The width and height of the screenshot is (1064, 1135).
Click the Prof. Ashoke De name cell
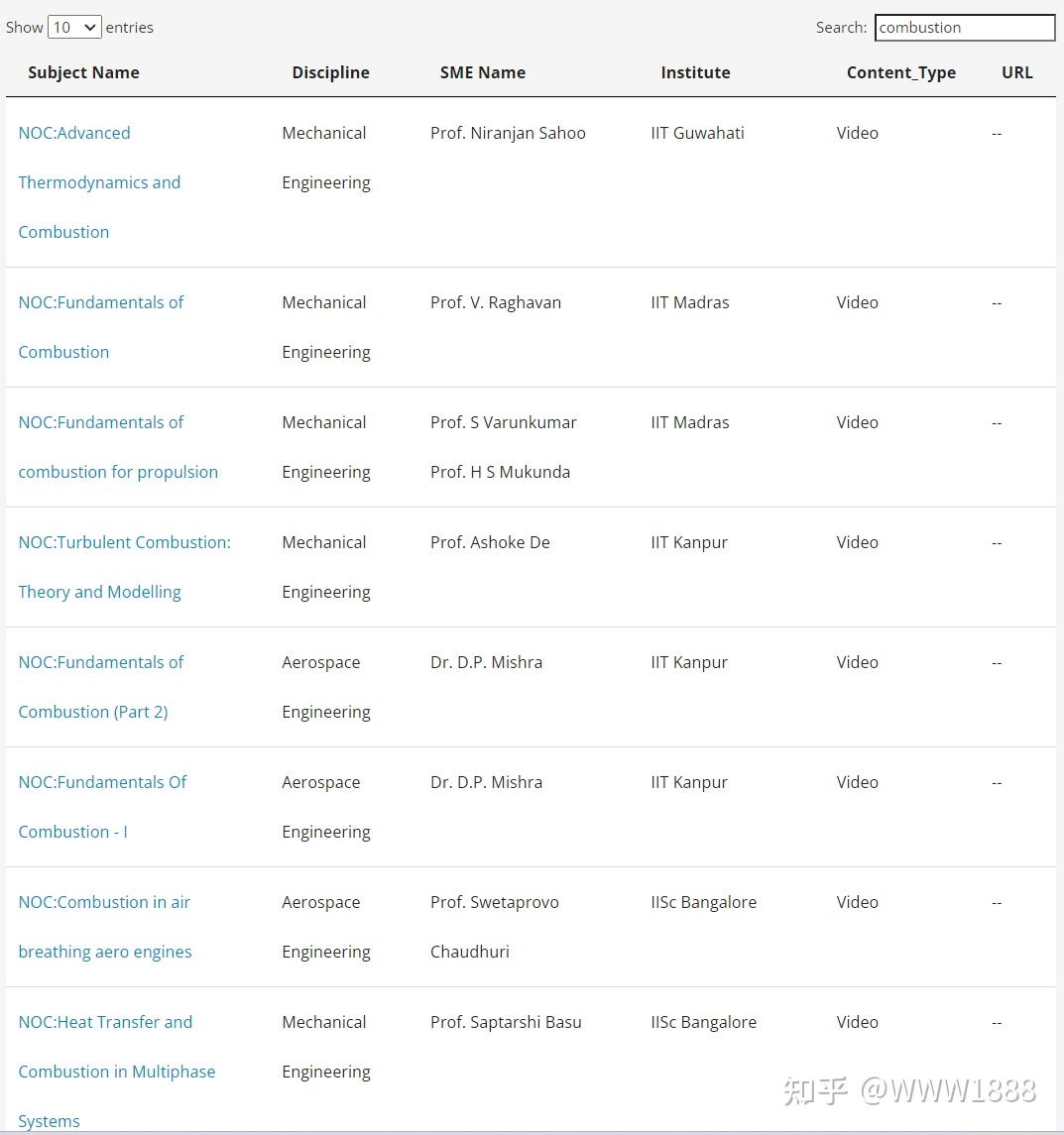click(x=490, y=542)
